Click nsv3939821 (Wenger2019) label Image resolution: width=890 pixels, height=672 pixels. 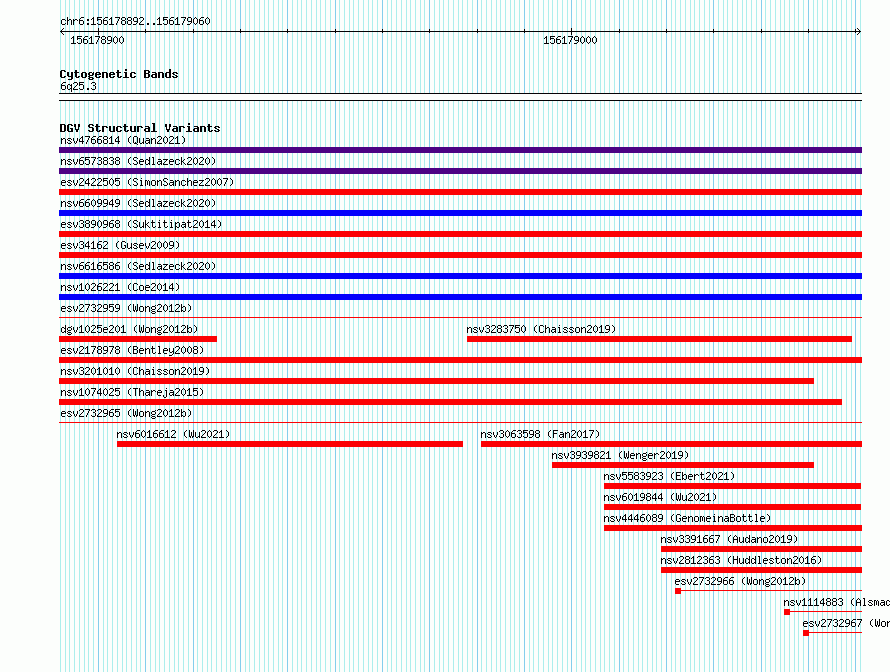point(620,455)
